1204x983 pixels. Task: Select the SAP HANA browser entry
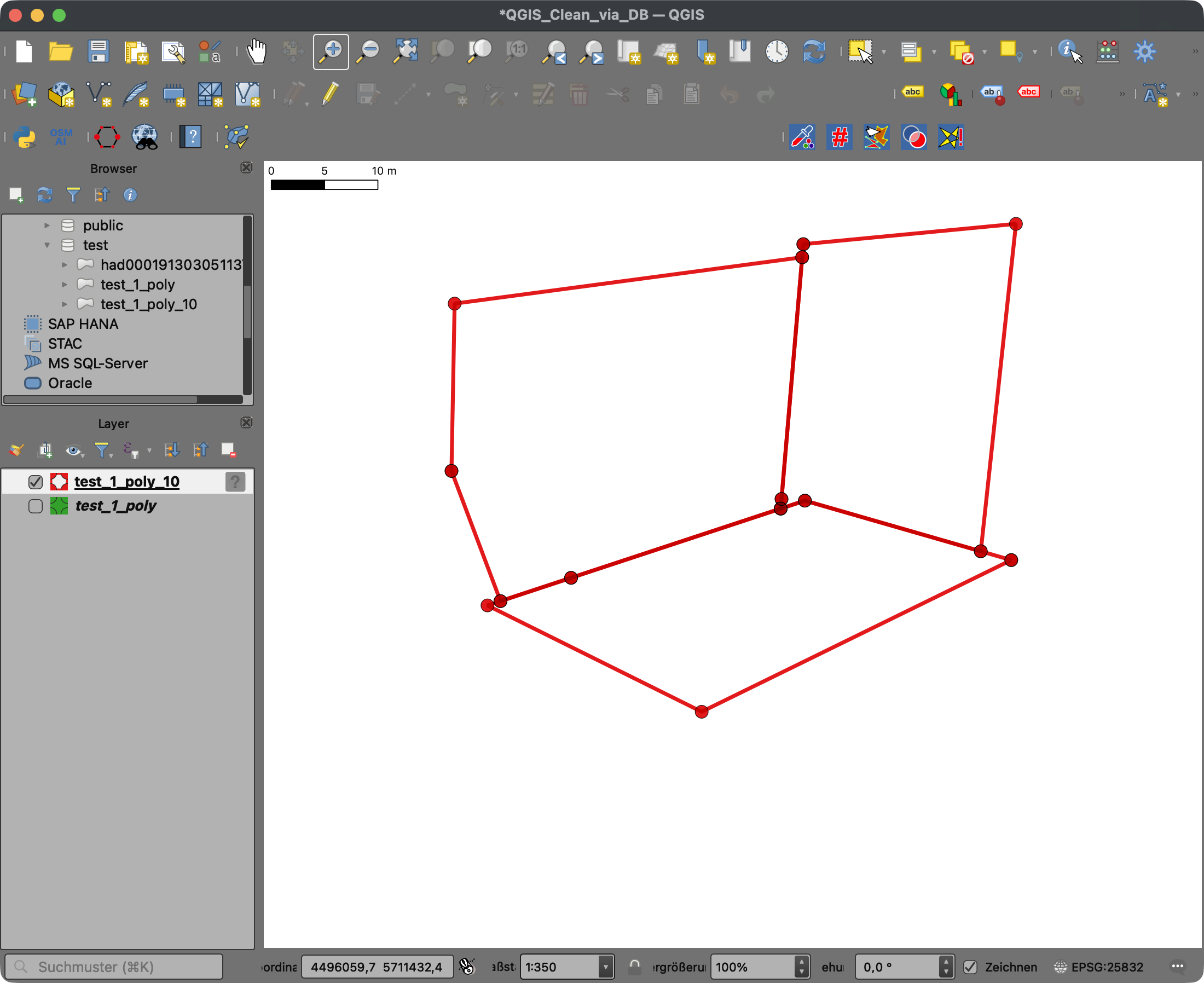tap(83, 324)
